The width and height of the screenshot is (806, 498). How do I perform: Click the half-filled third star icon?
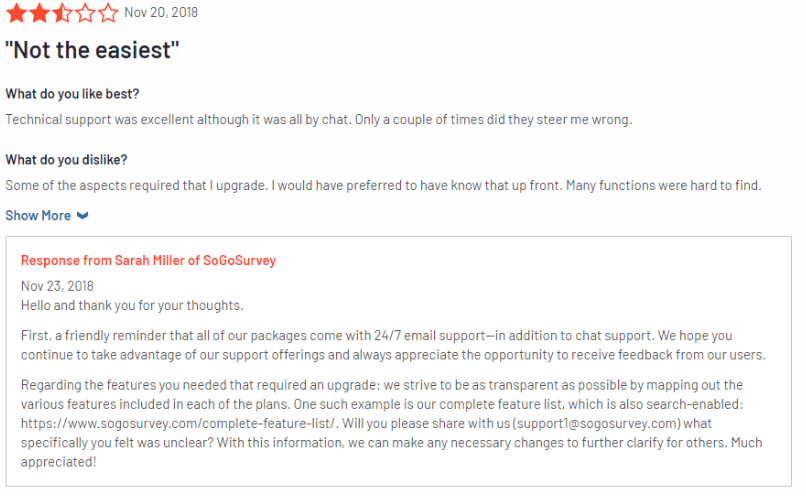tap(62, 13)
